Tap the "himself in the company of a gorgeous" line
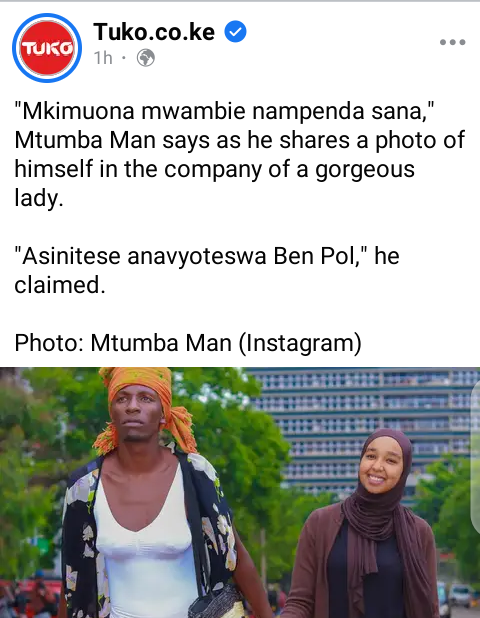Image resolution: width=480 pixels, height=618 pixels. (214, 169)
